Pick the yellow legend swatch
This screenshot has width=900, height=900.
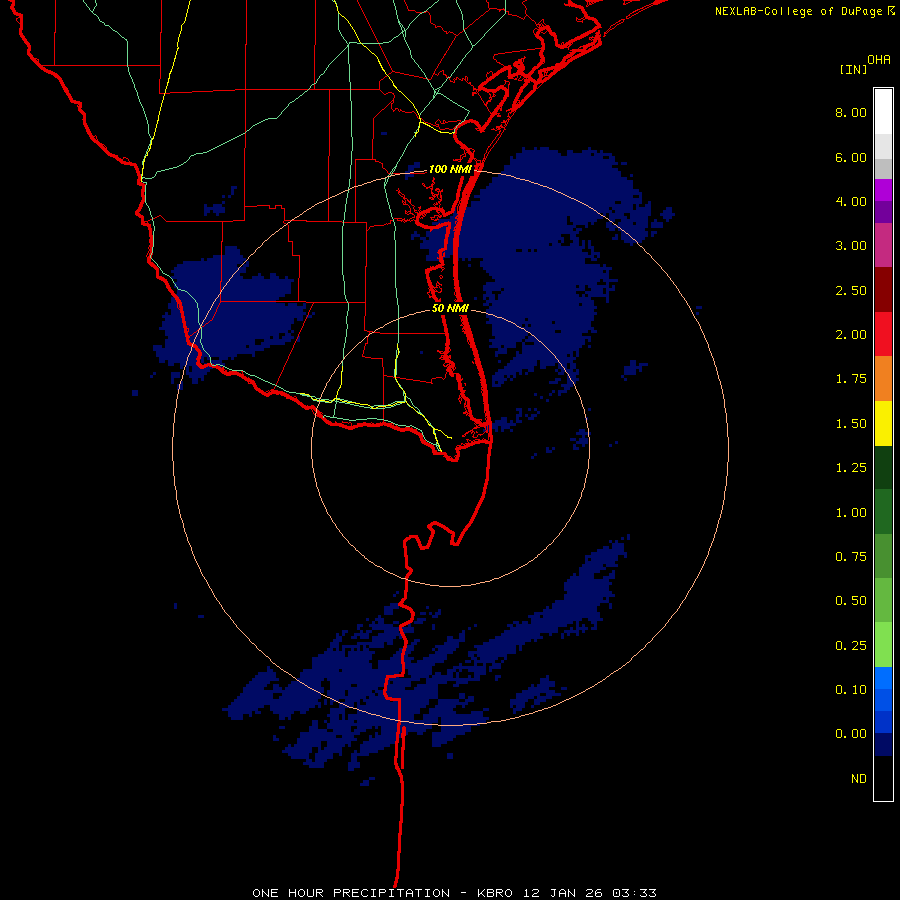pos(883,424)
